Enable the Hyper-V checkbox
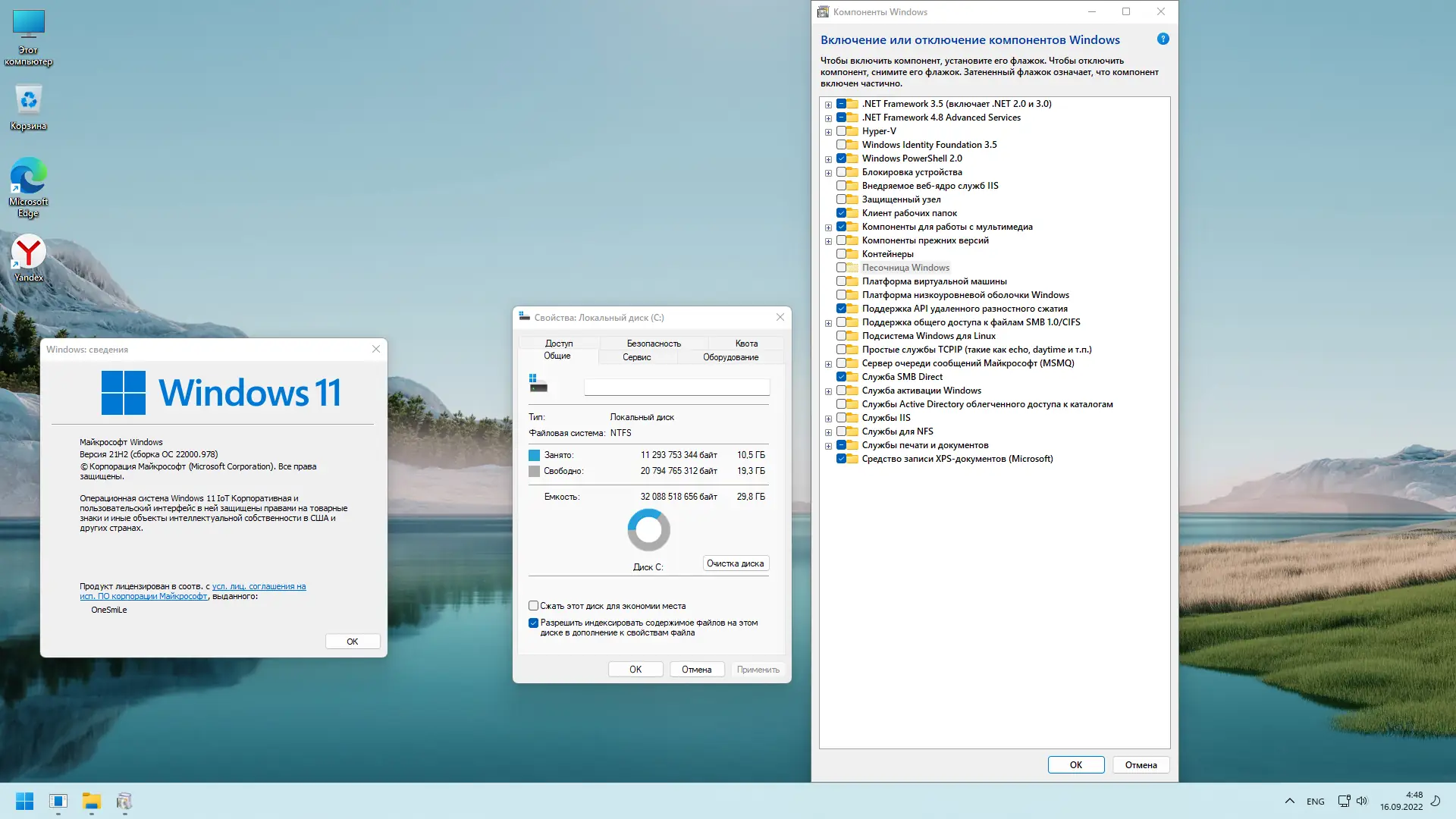This screenshot has height=819, width=1456. (841, 131)
